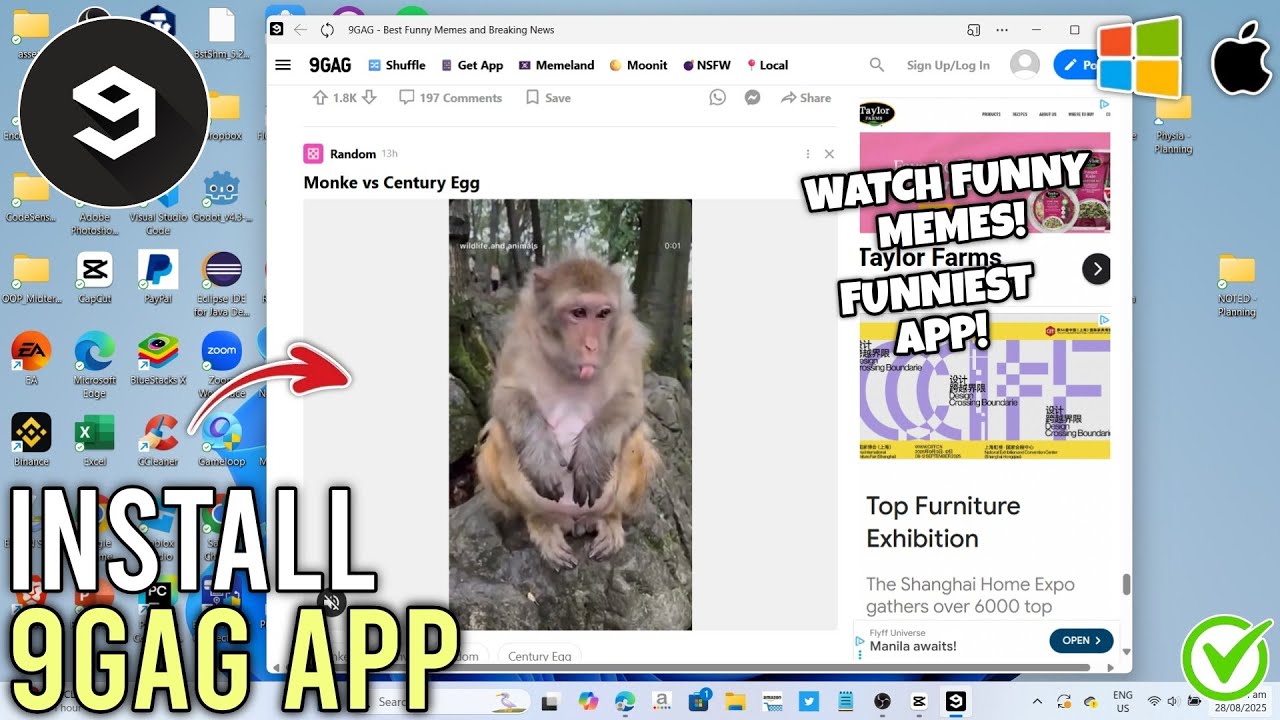The width and height of the screenshot is (1280, 720).
Task: Select the NOTED - Planning desktop folder
Action: pos(1237,286)
